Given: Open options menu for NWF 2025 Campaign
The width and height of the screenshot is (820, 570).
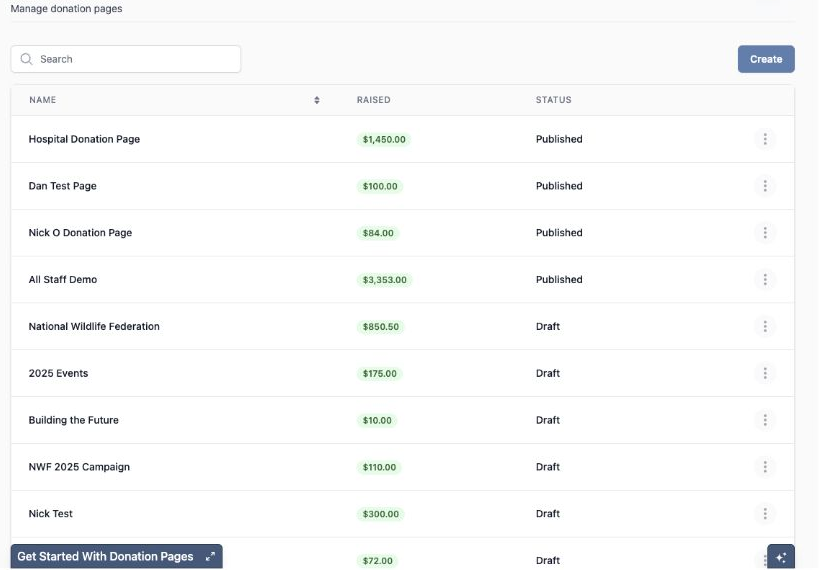Looking at the screenshot, I should tap(765, 467).
